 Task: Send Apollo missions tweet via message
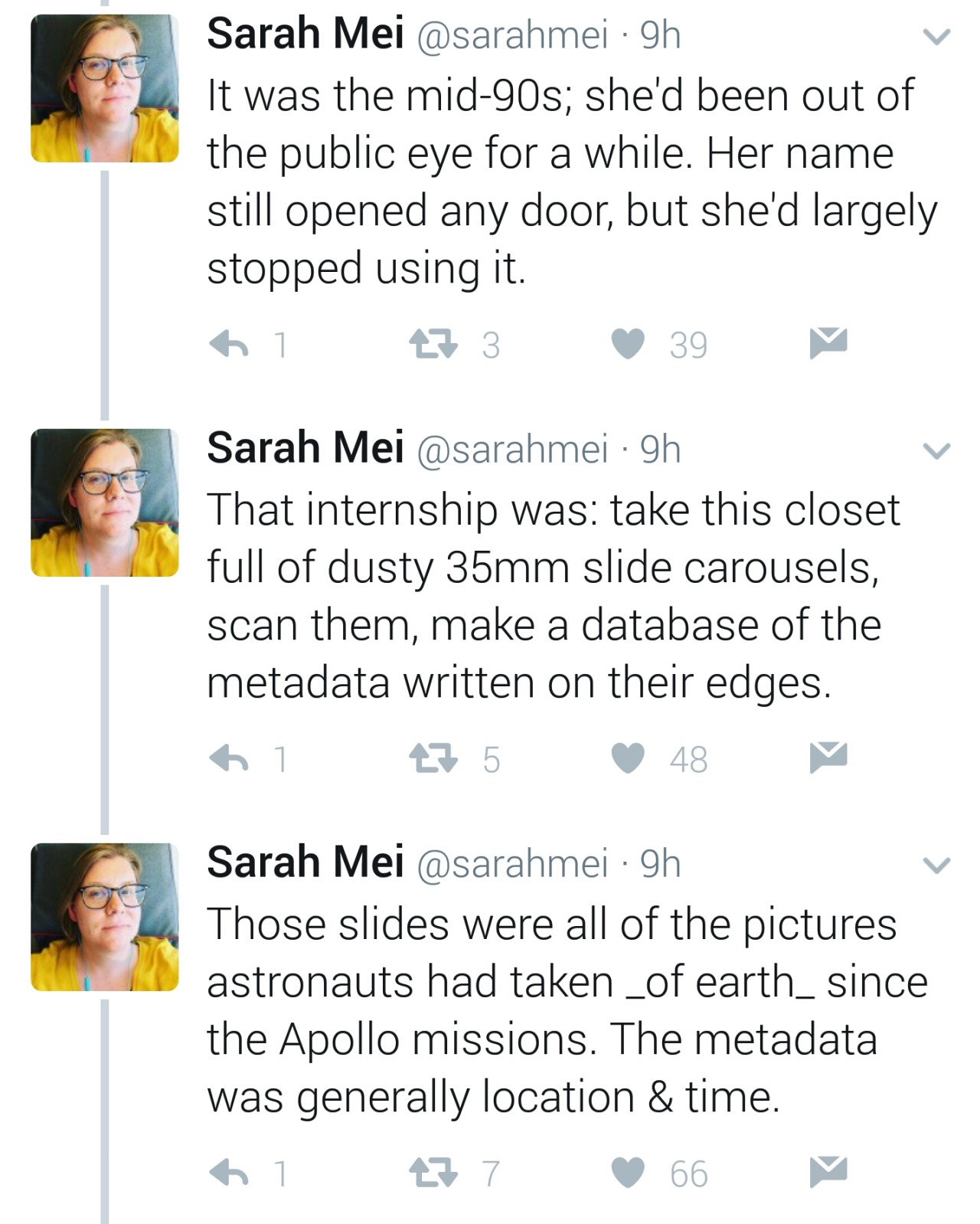(x=828, y=1171)
